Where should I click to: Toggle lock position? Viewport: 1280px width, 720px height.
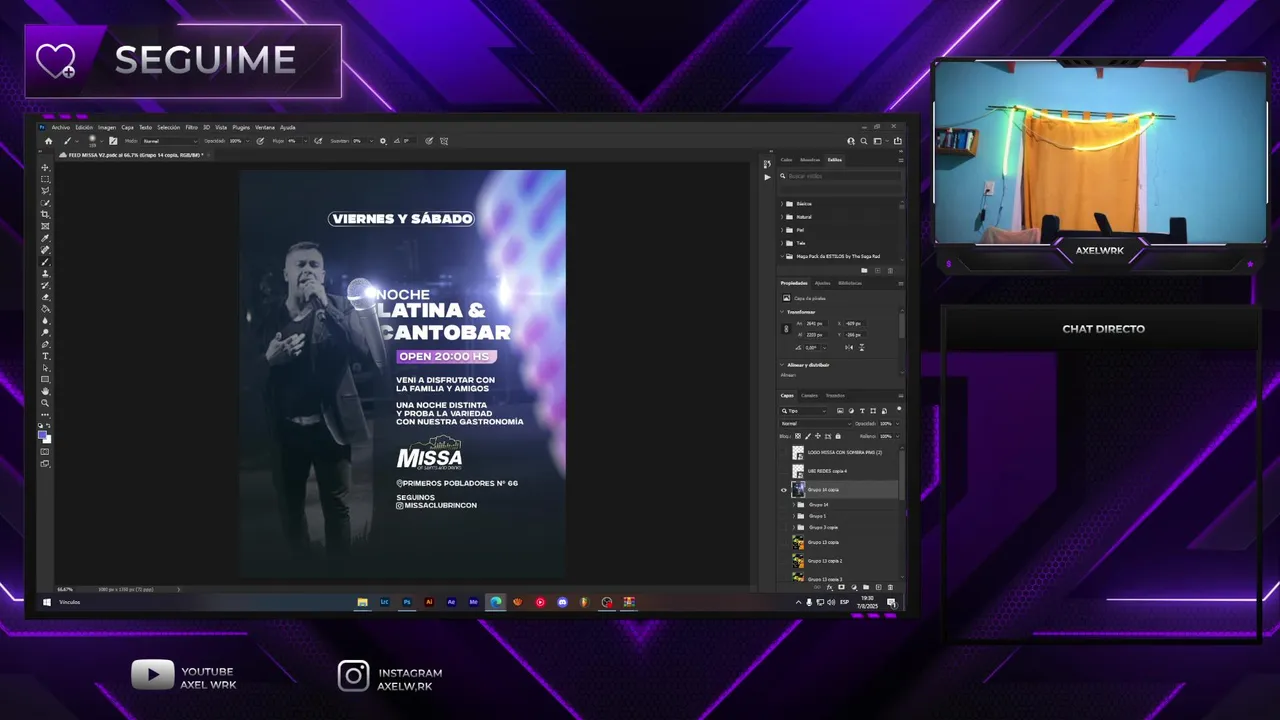click(x=818, y=436)
